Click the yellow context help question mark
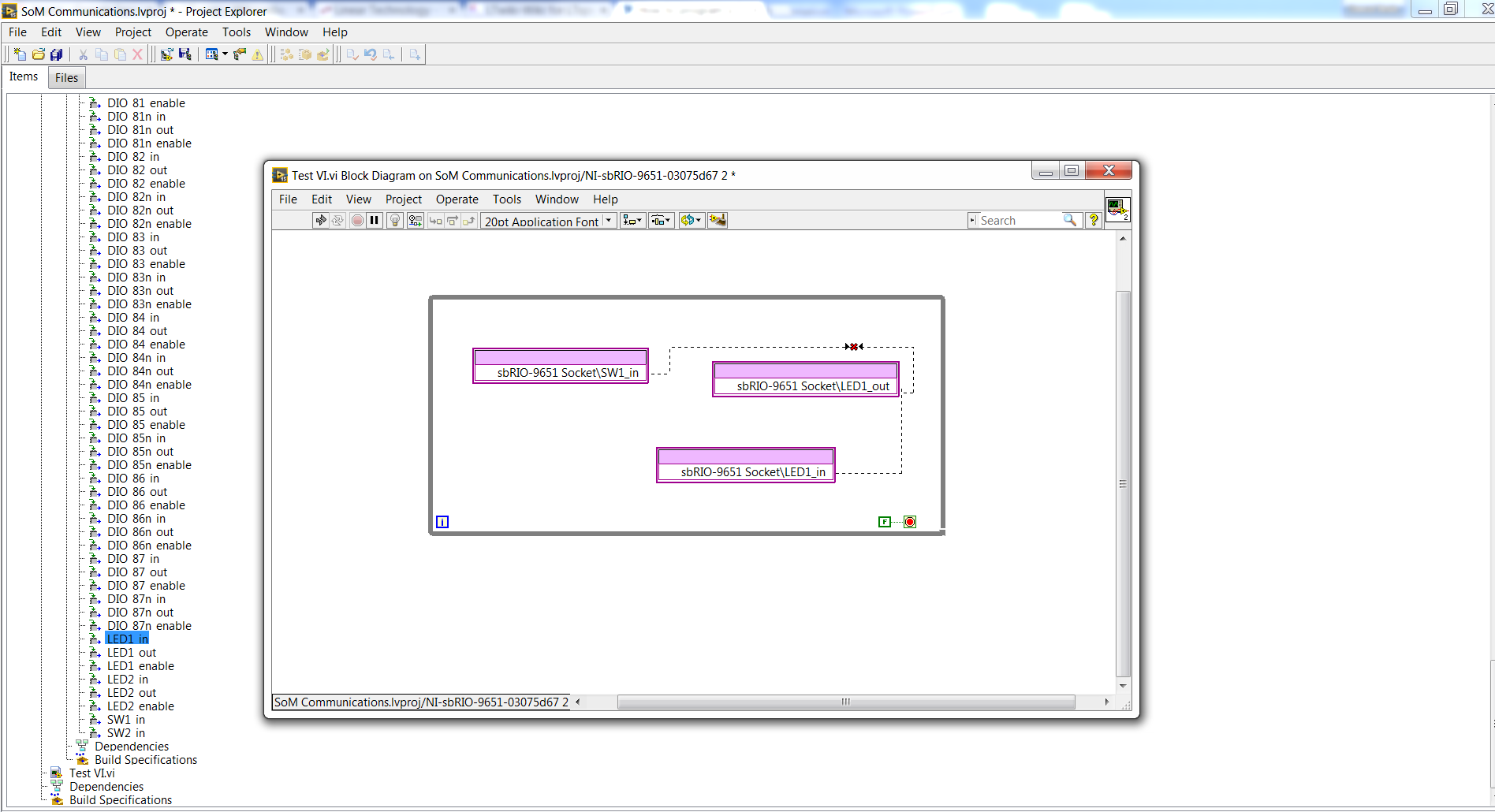This screenshot has height=812, width=1495. [1094, 221]
